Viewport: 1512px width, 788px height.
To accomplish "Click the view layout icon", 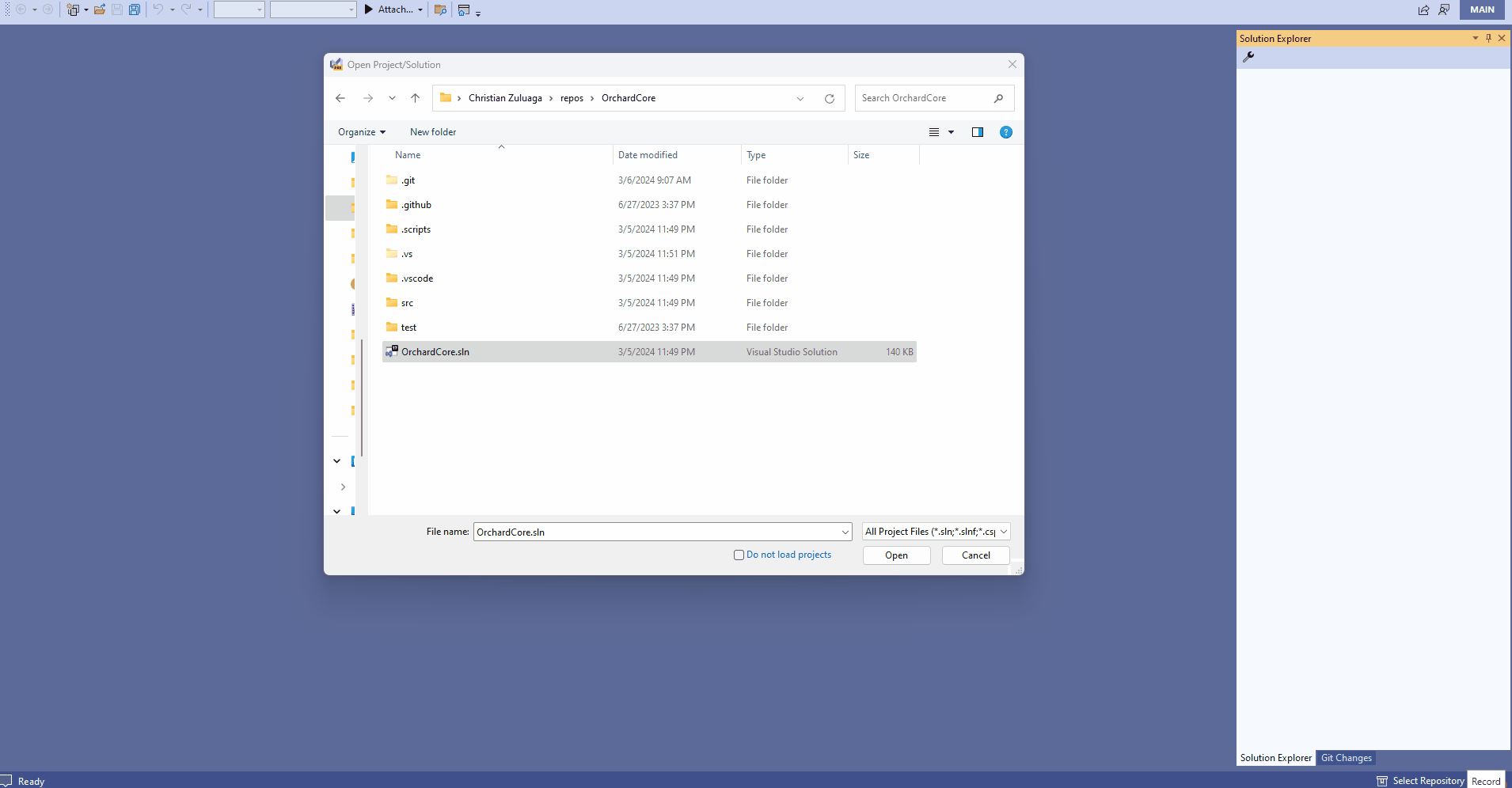I will (934, 132).
